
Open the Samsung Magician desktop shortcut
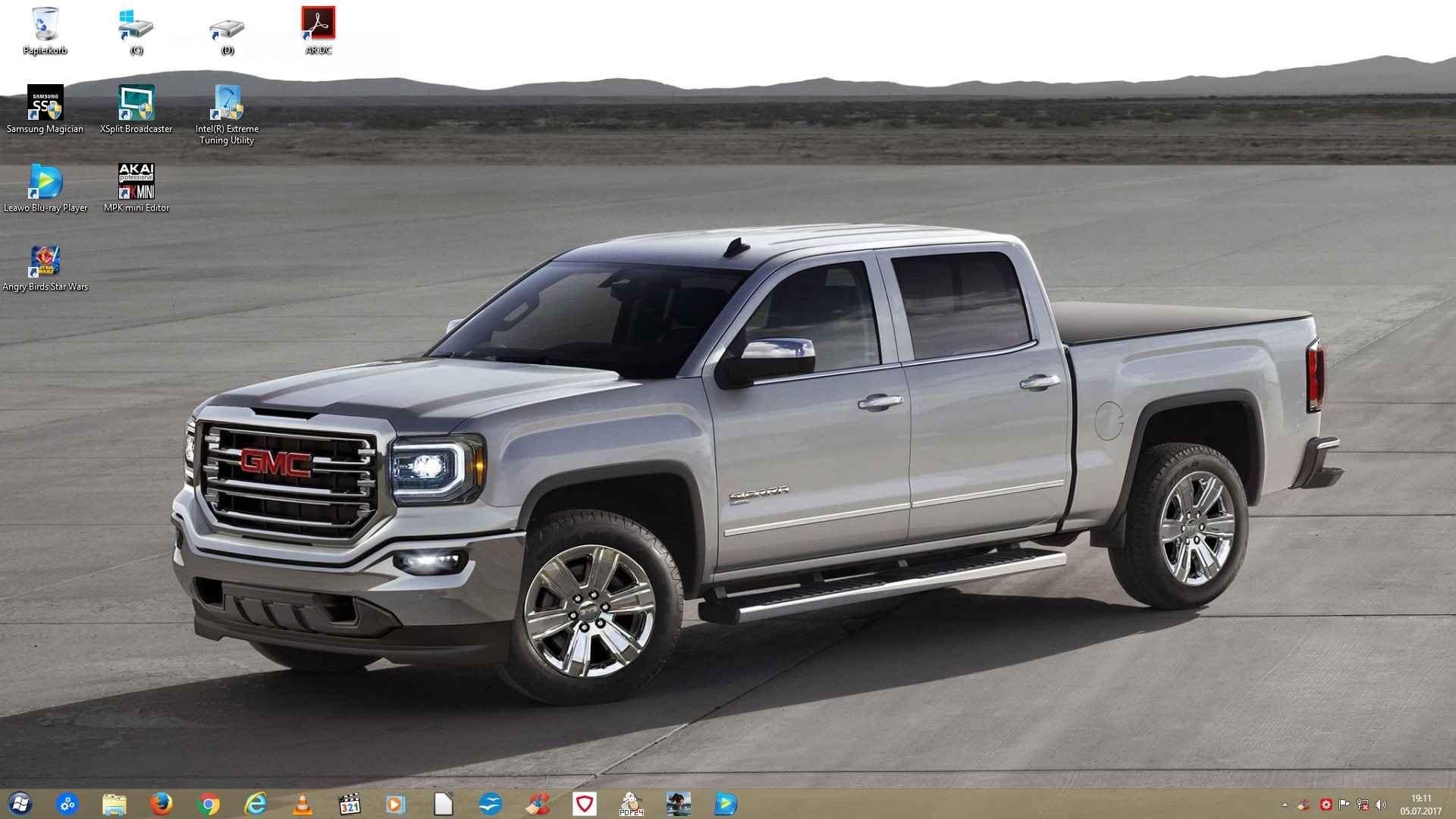pyautogui.click(x=45, y=104)
